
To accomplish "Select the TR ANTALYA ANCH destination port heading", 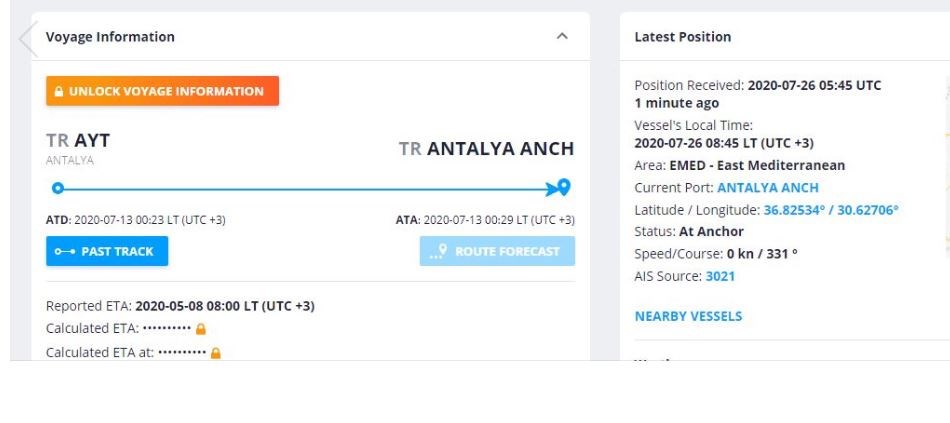I will point(486,149).
